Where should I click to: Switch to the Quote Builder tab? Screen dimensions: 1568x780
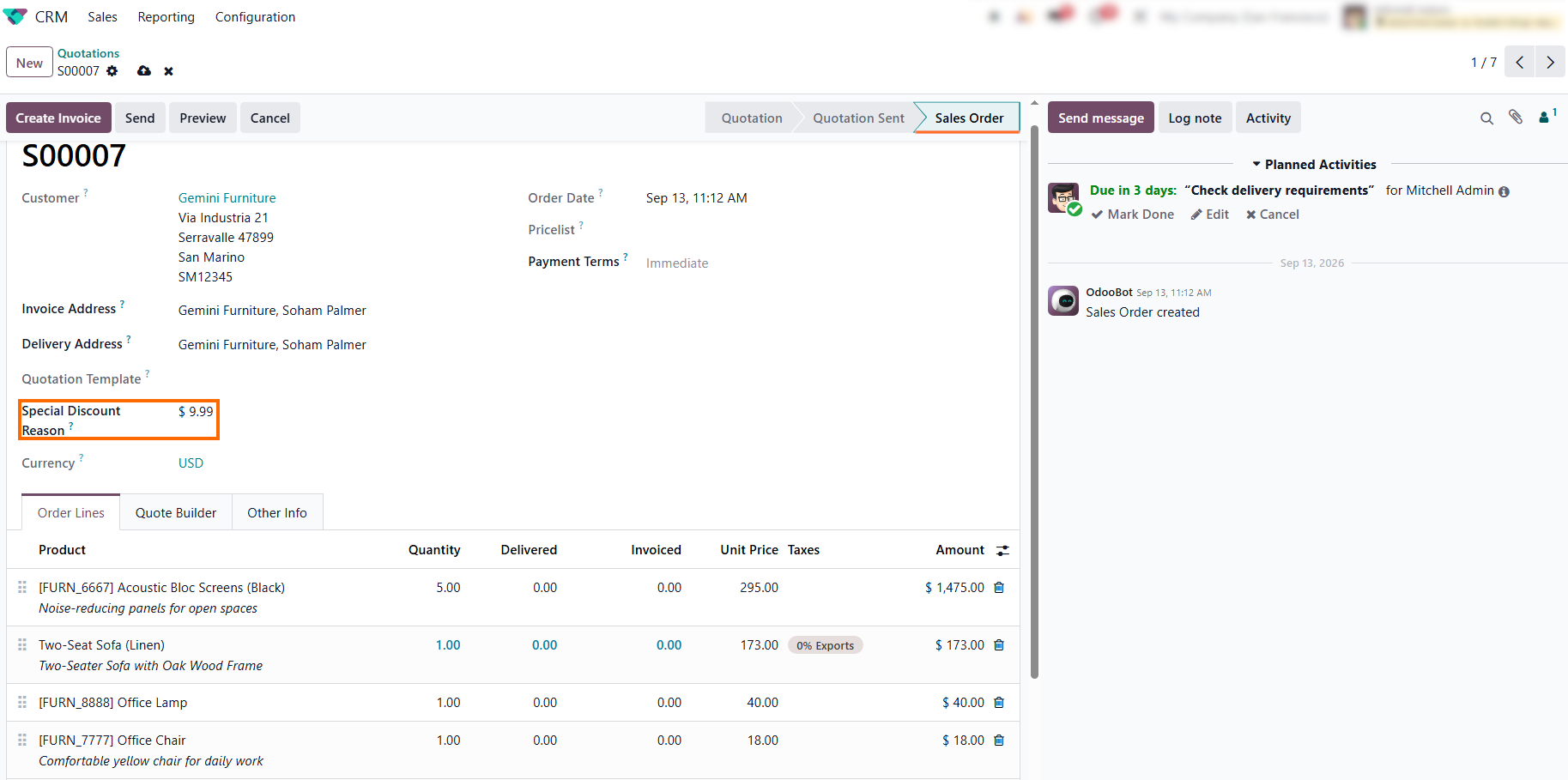(x=176, y=513)
